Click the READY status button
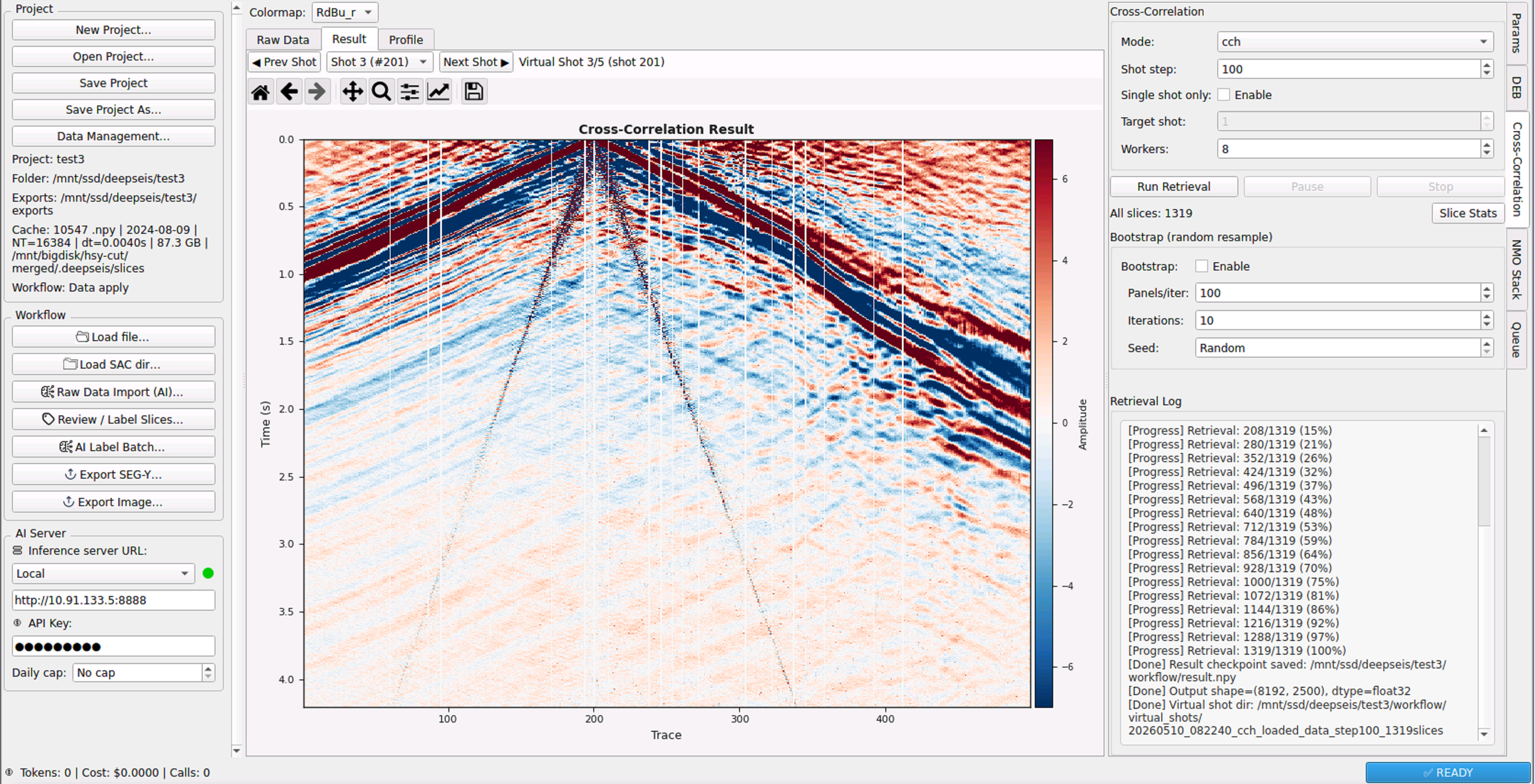 pos(1447,773)
